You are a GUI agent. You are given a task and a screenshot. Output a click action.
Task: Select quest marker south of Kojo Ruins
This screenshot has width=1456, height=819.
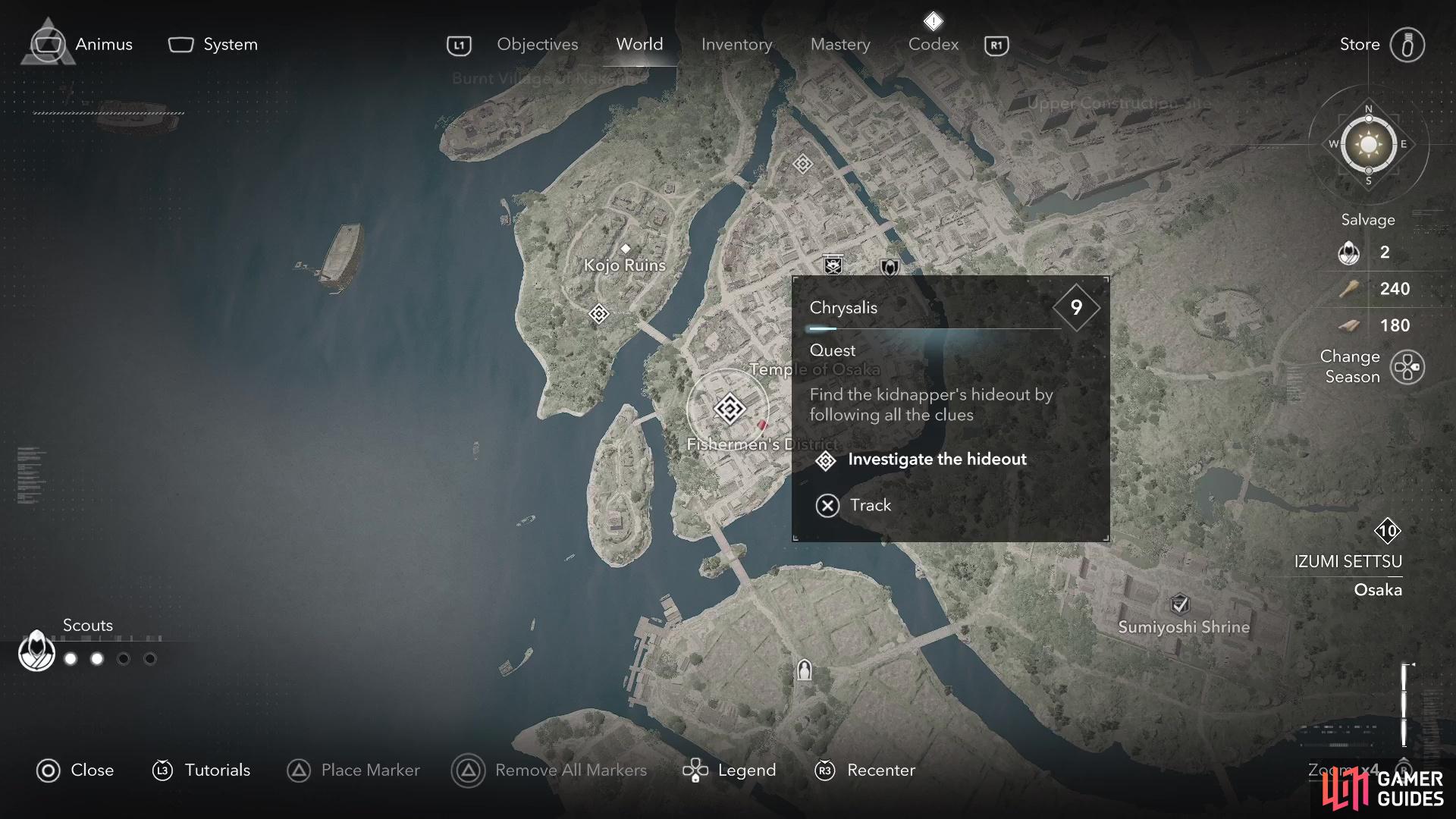599,313
